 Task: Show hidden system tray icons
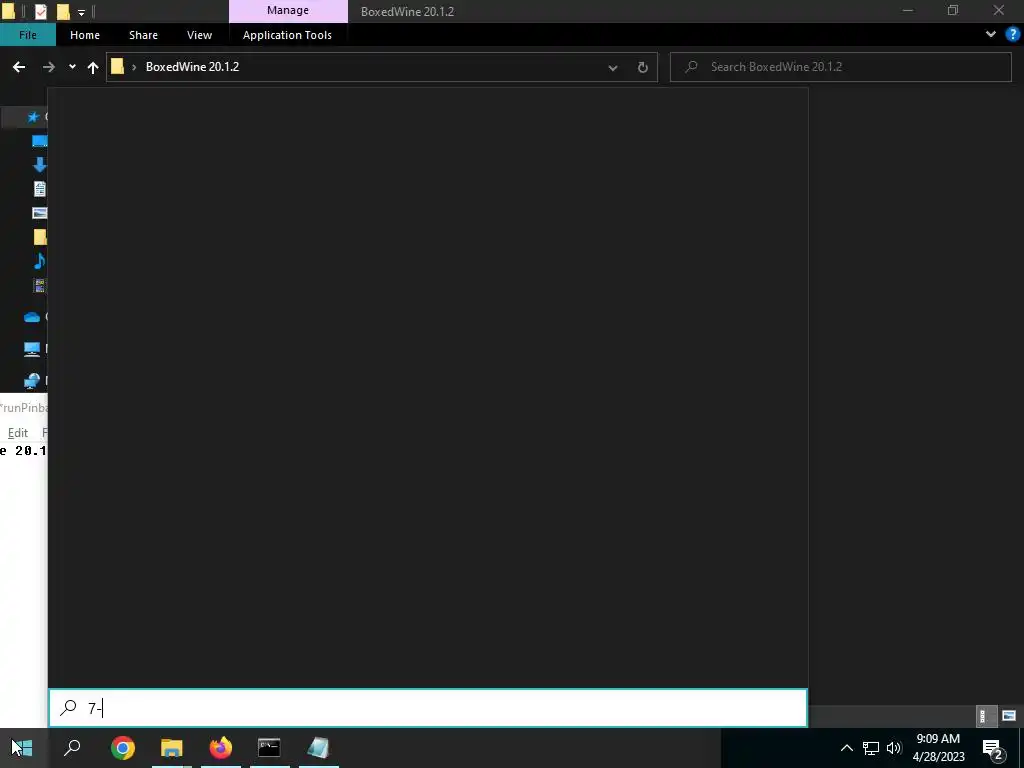point(846,748)
